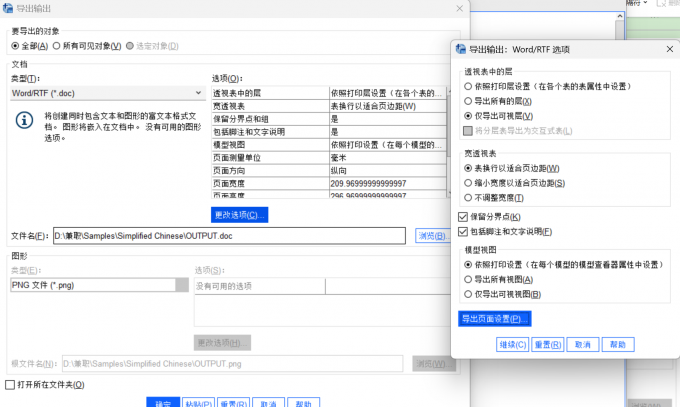This screenshot has height=407, width=680.
Task: Select 所有可见对象(V) radio option
Action: [56, 46]
